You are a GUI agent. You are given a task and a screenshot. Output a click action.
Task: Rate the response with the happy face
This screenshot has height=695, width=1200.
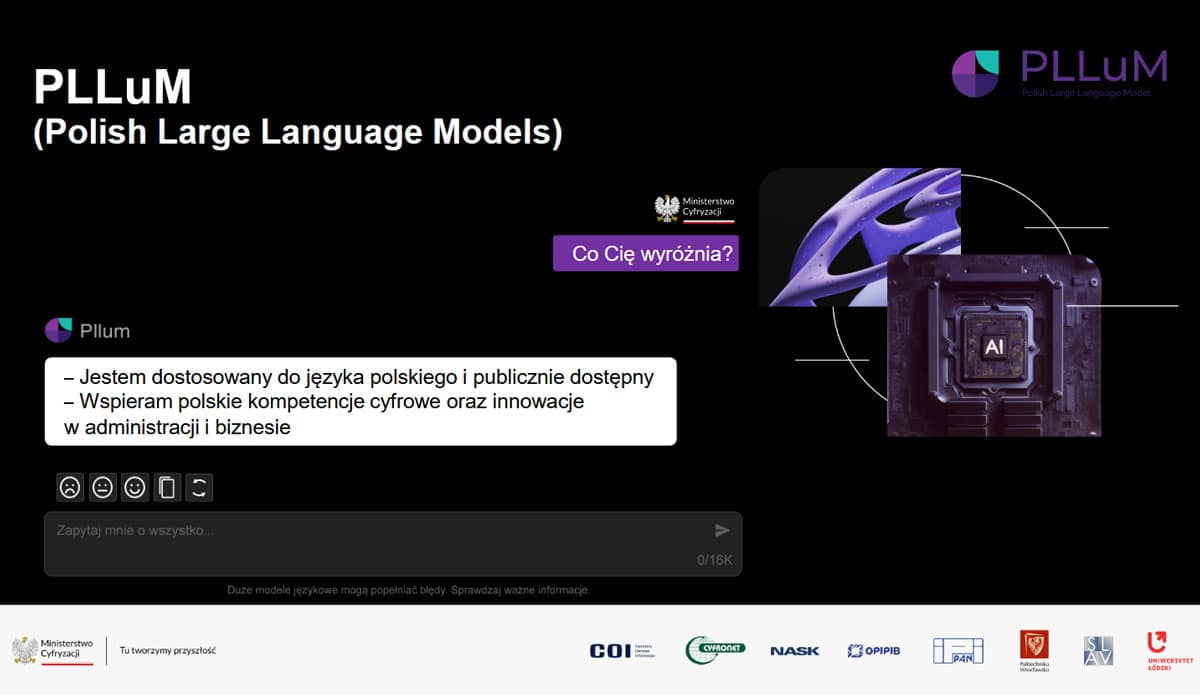pyautogui.click(x=135, y=488)
